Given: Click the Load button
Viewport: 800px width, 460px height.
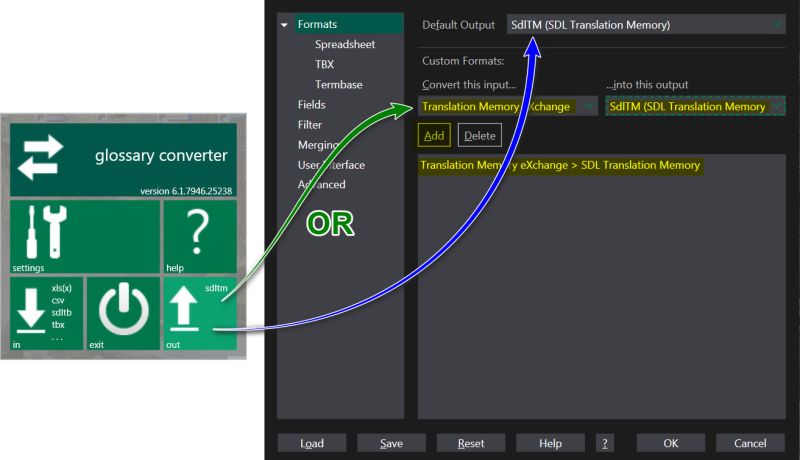Looking at the screenshot, I should [x=312, y=443].
